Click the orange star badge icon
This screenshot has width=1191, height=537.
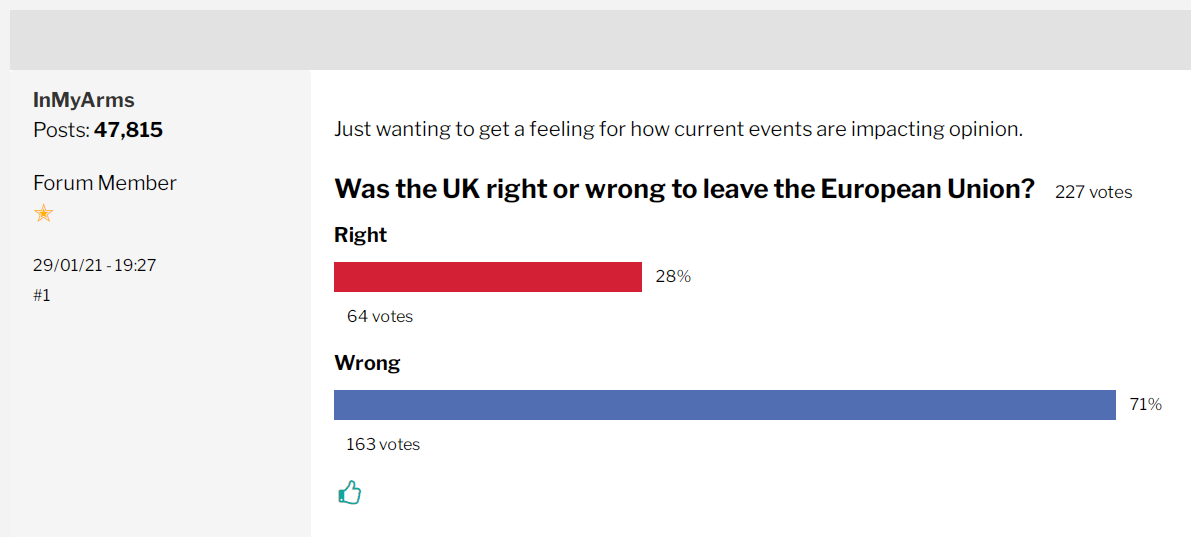(43, 213)
